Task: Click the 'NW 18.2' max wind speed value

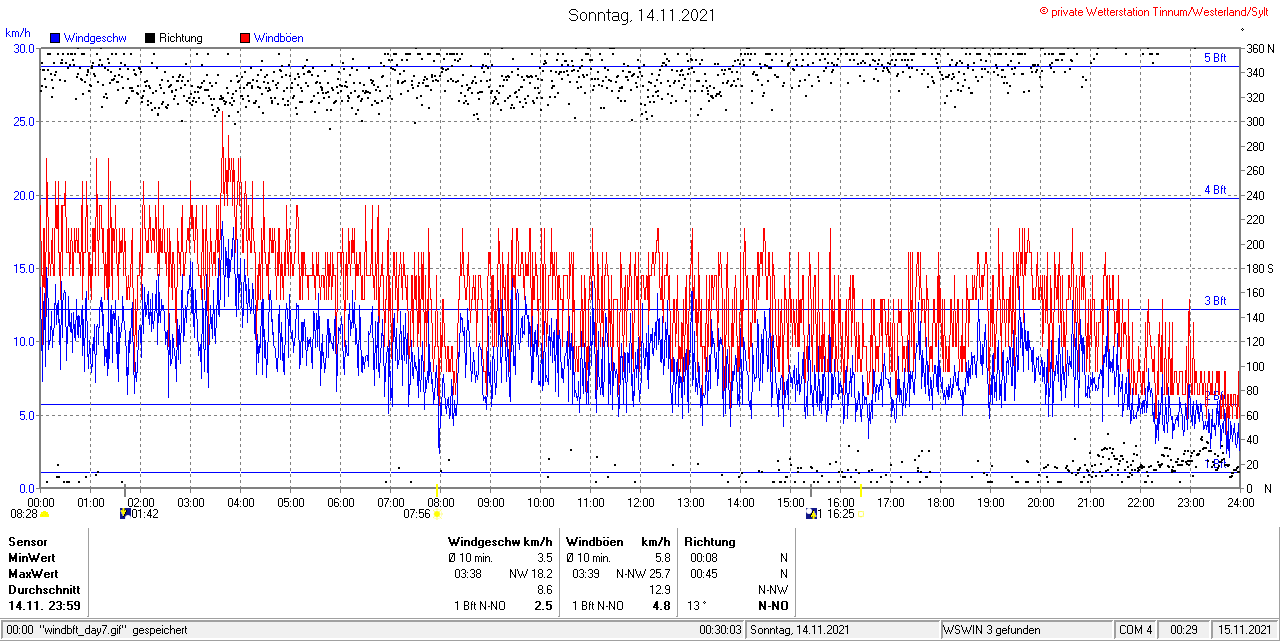Action: (x=531, y=574)
